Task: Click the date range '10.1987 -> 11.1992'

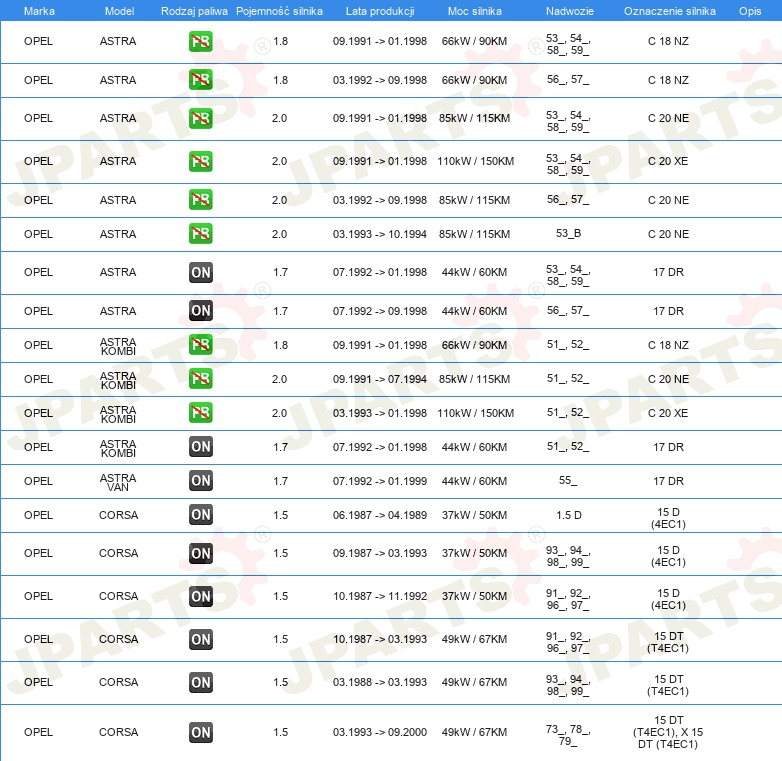Action: tap(380, 596)
